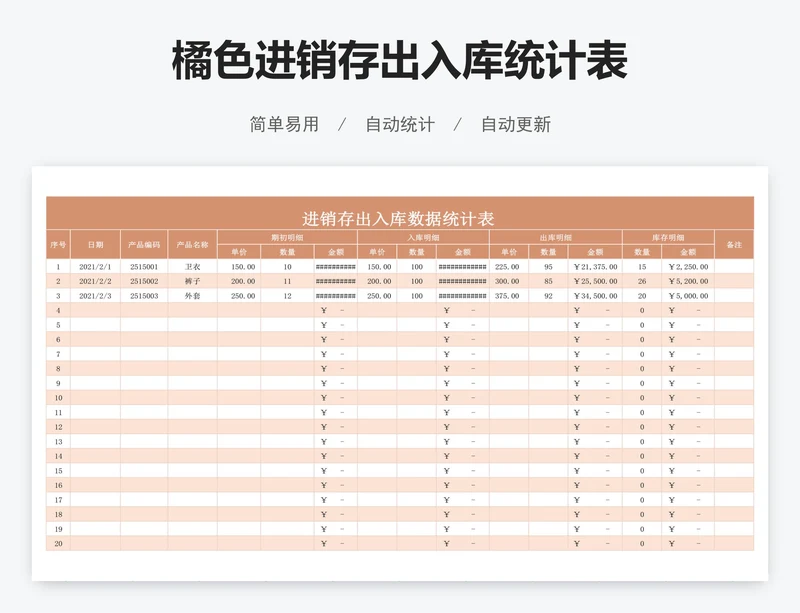Select the 产品编码 column header
Viewport: 800px width, 613px height.
click(144, 244)
